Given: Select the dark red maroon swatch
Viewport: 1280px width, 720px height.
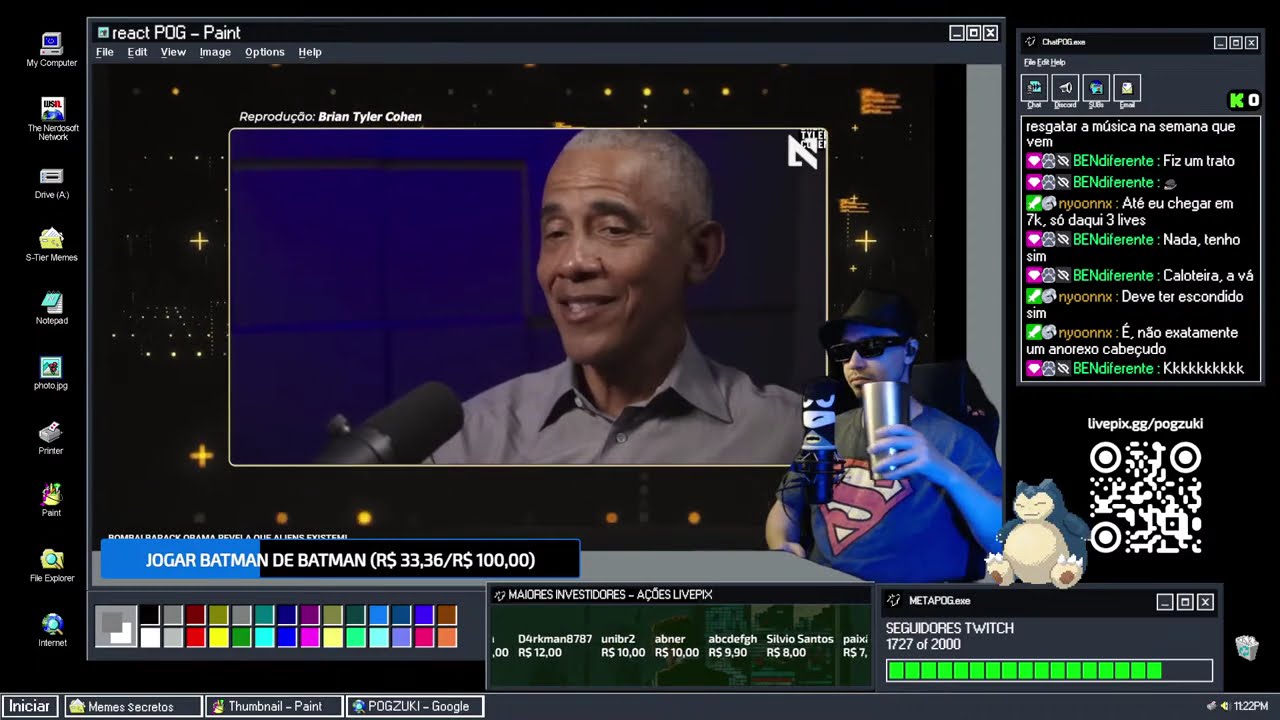Looking at the screenshot, I should tap(195, 615).
